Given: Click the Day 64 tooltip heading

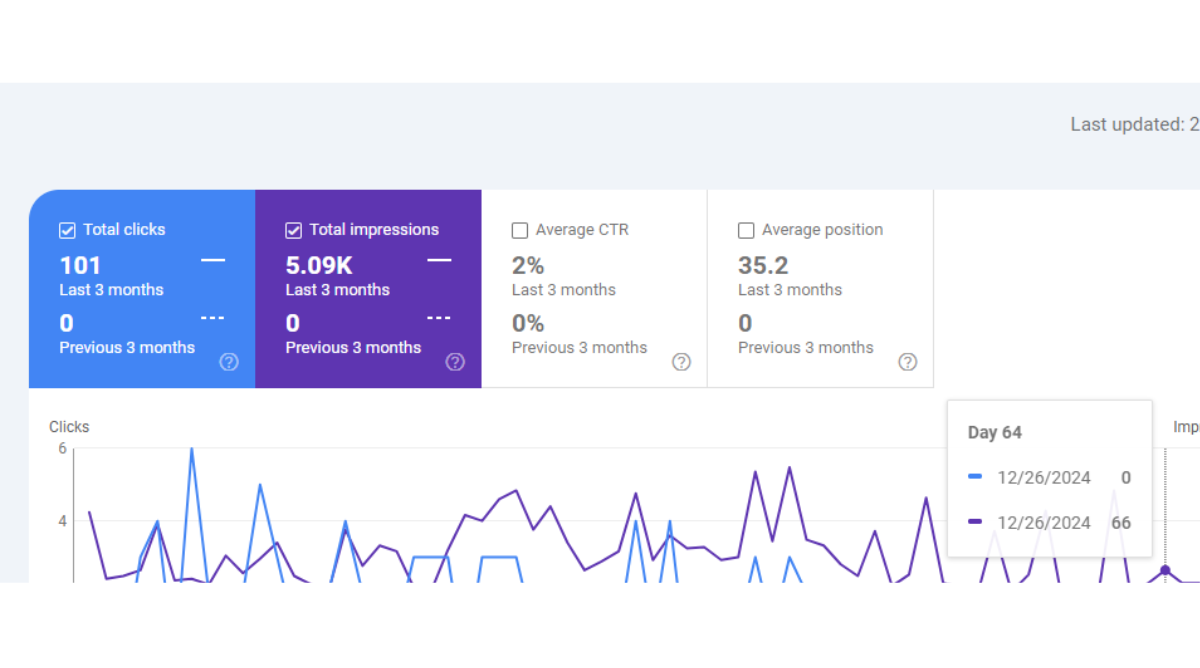Looking at the screenshot, I should tap(995, 433).
